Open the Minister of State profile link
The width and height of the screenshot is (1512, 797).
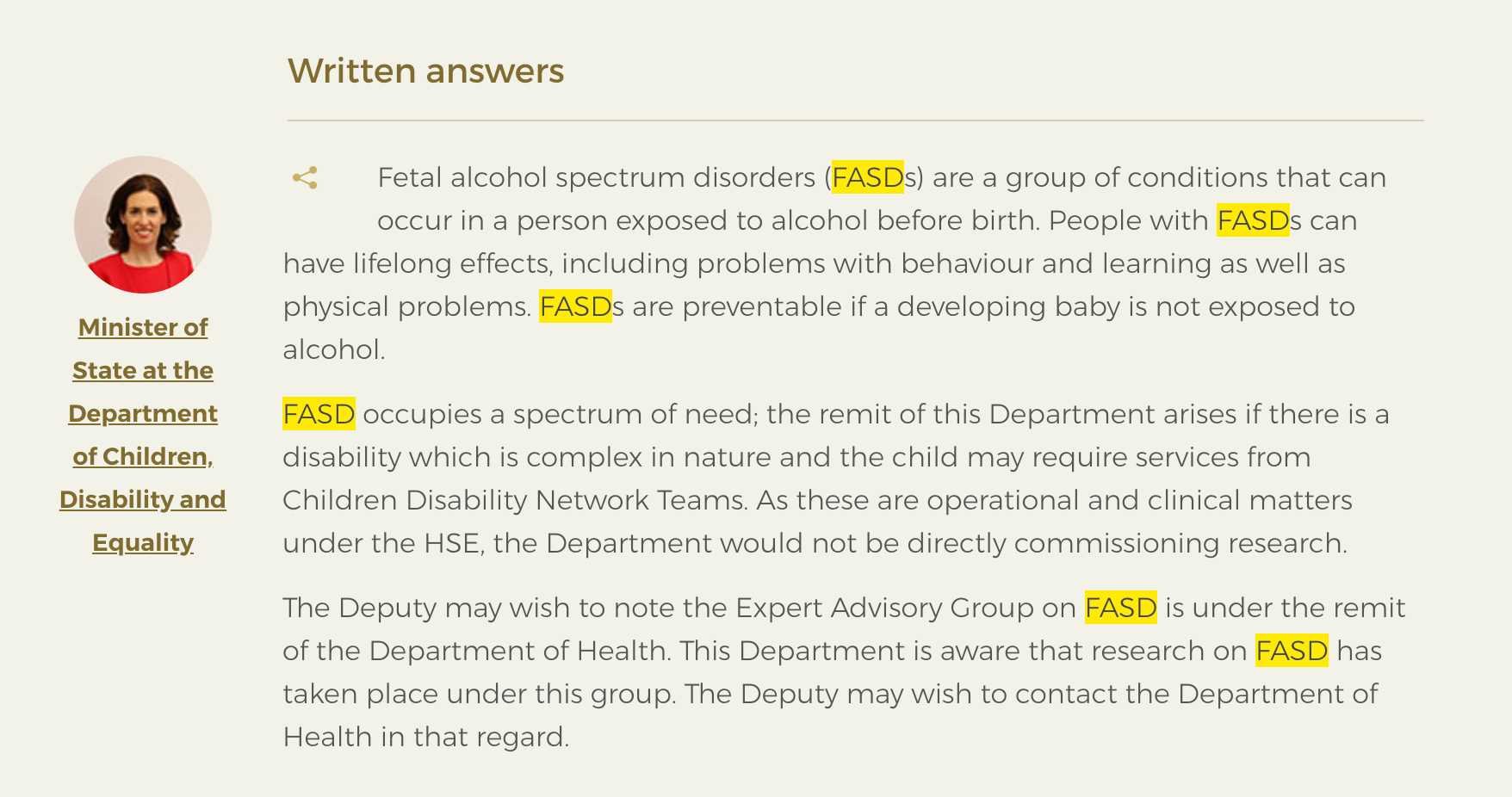pos(143,435)
